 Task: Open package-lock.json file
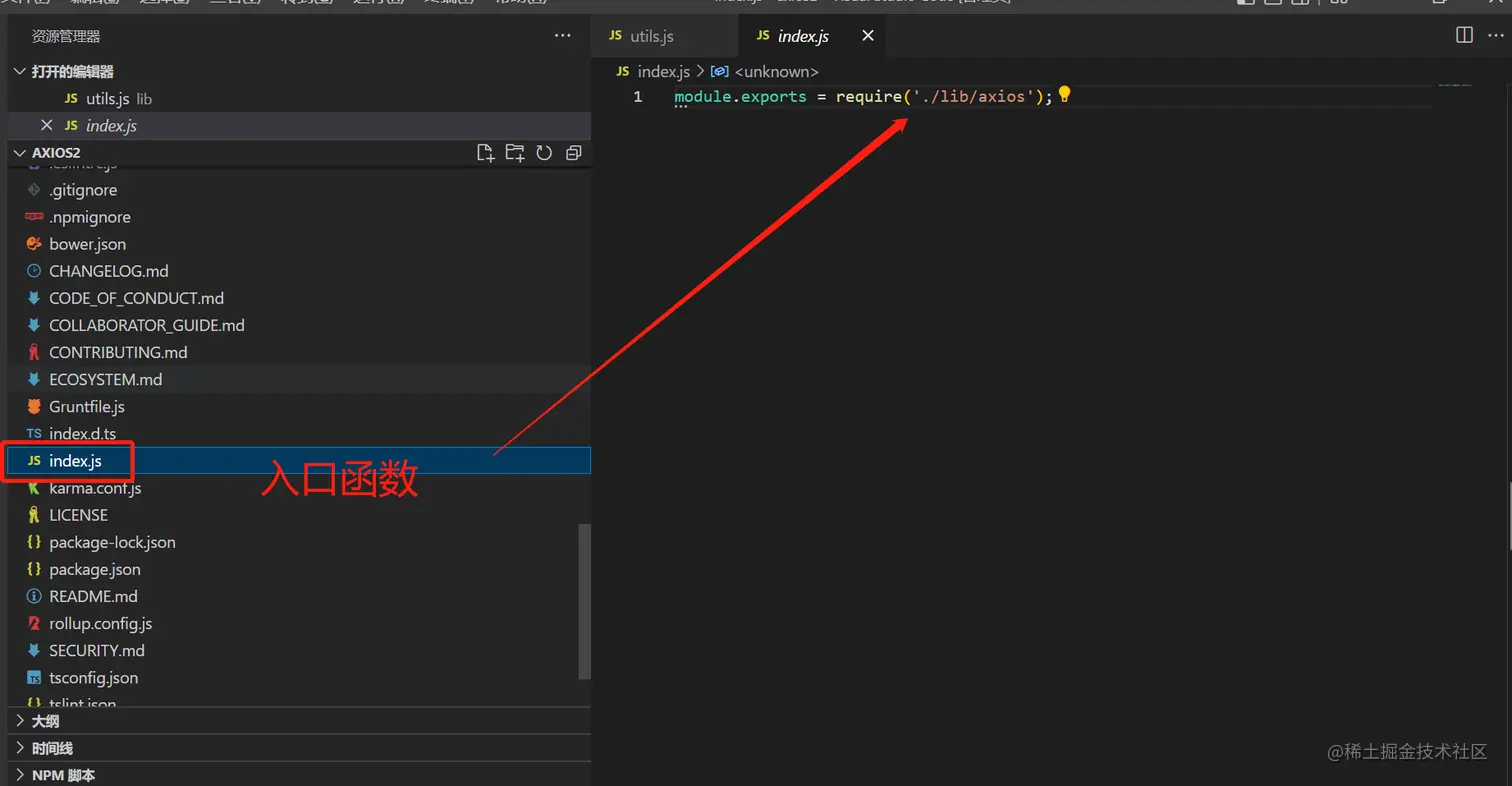coord(300,542)
